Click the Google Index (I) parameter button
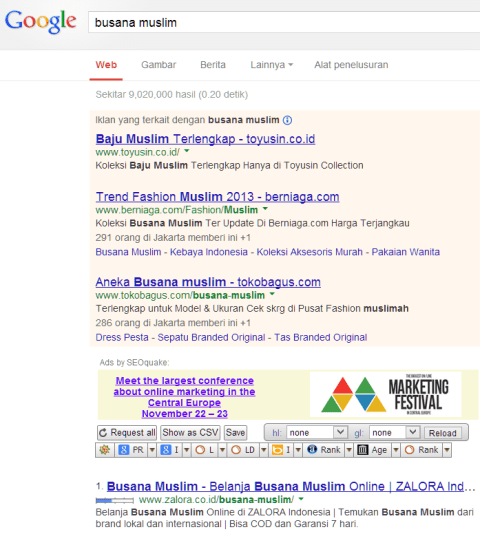Screen dimensions: 480x534 [x=171, y=450]
